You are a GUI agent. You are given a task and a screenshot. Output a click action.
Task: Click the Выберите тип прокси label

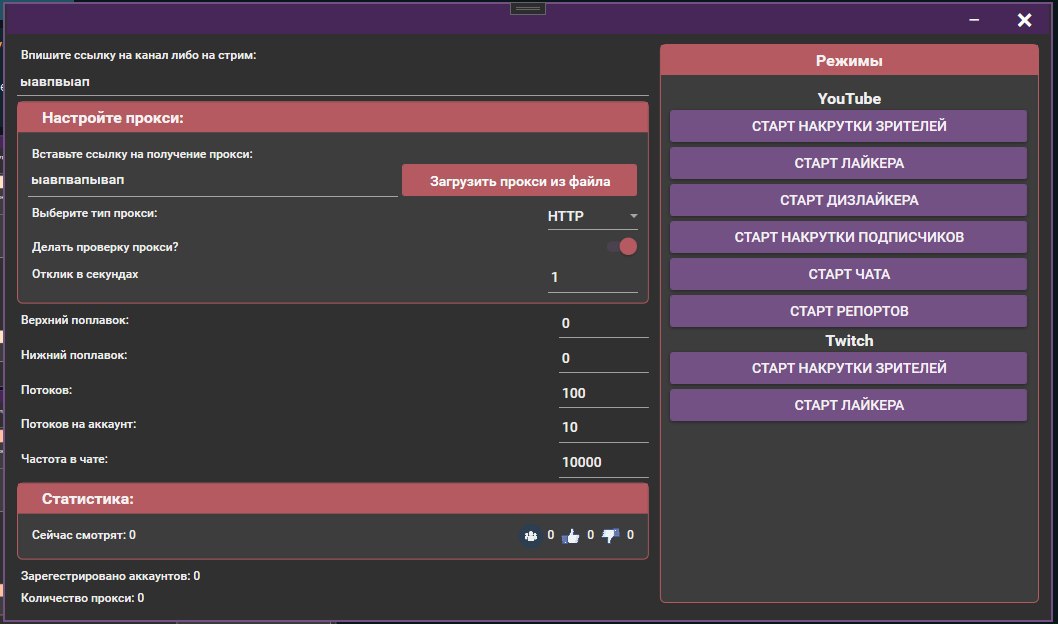(x=94, y=213)
